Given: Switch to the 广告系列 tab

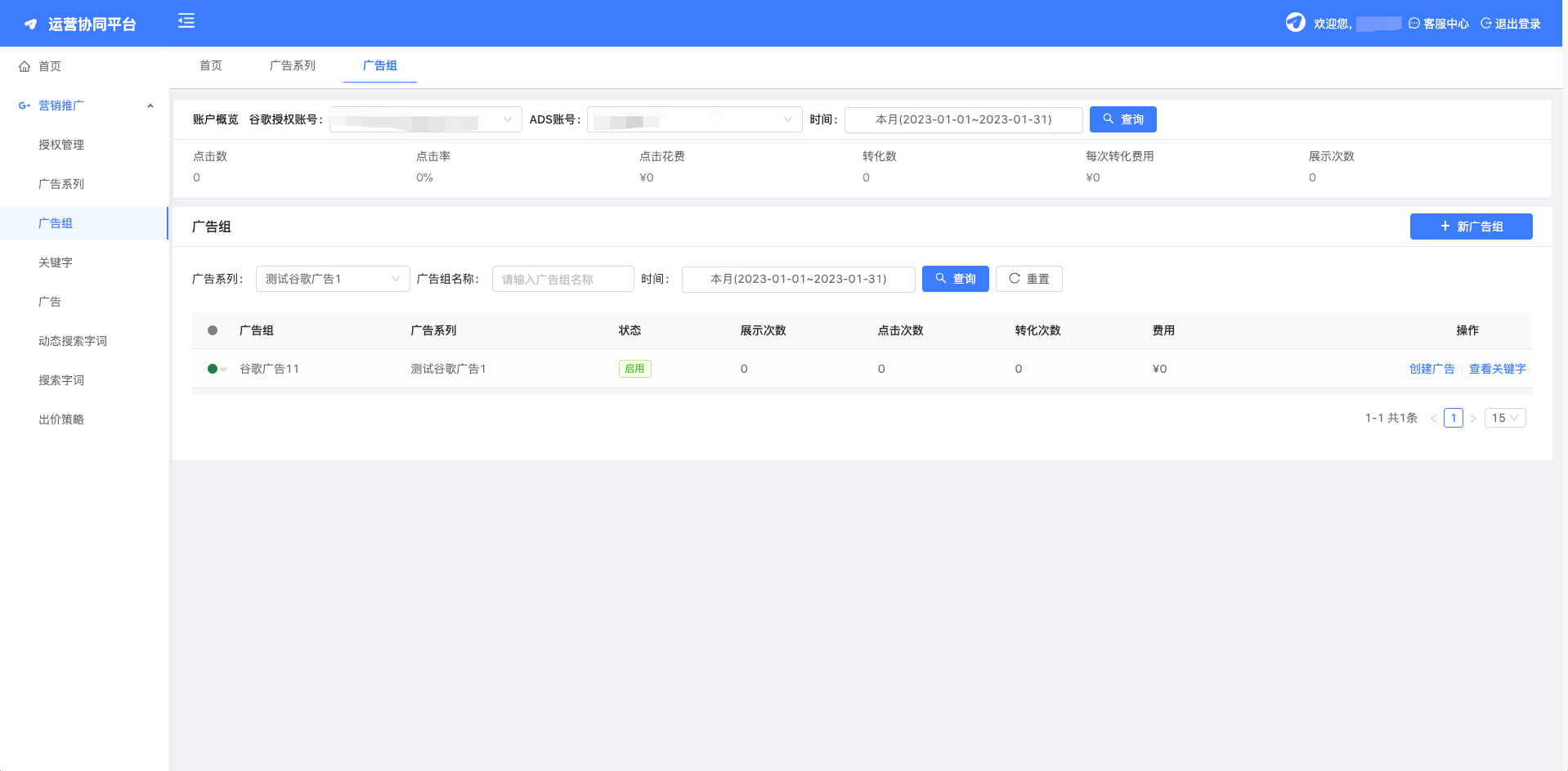Looking at the screenshot, I should [x=293, y=65].
